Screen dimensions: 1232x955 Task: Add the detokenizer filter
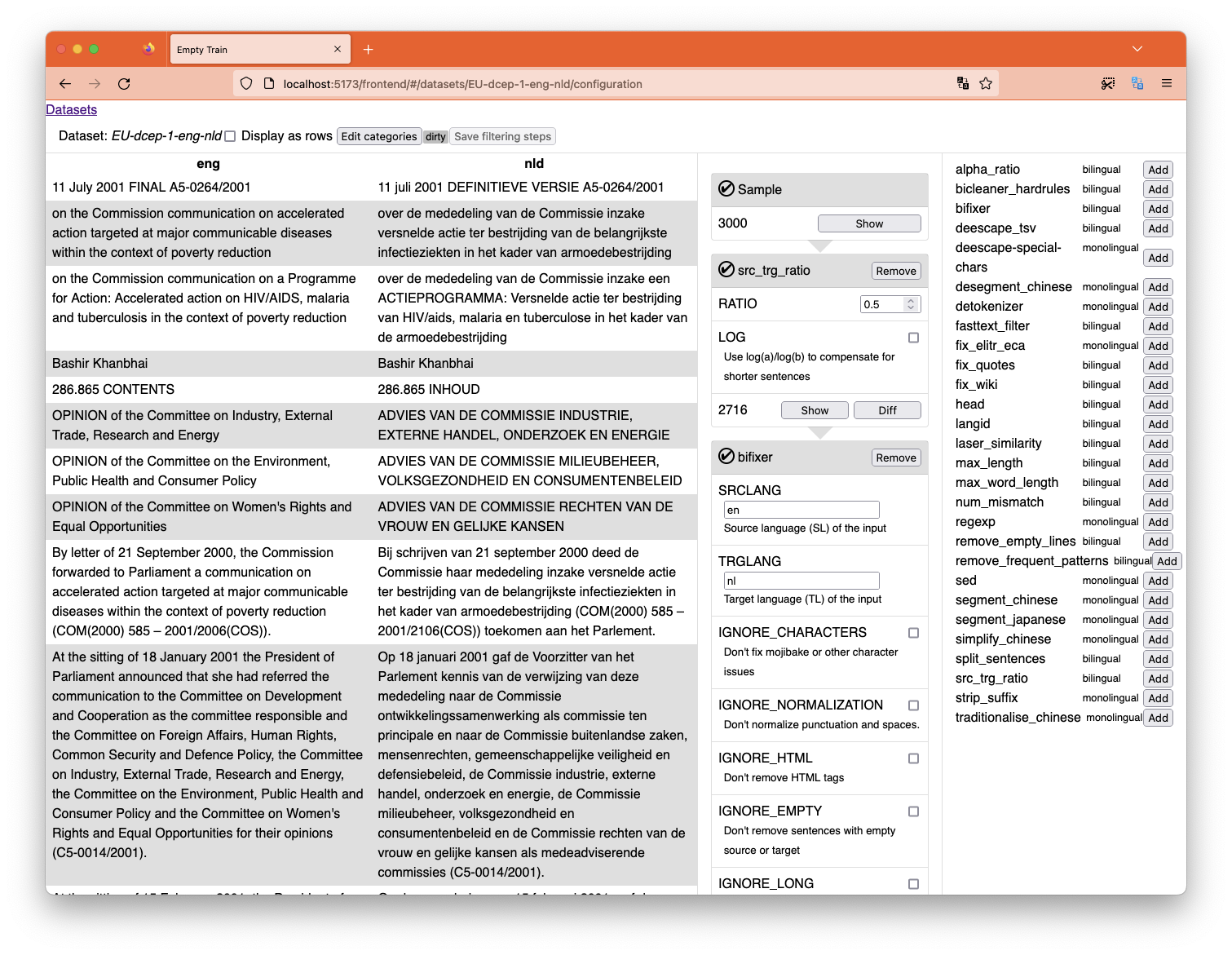tap(1158, 307)
